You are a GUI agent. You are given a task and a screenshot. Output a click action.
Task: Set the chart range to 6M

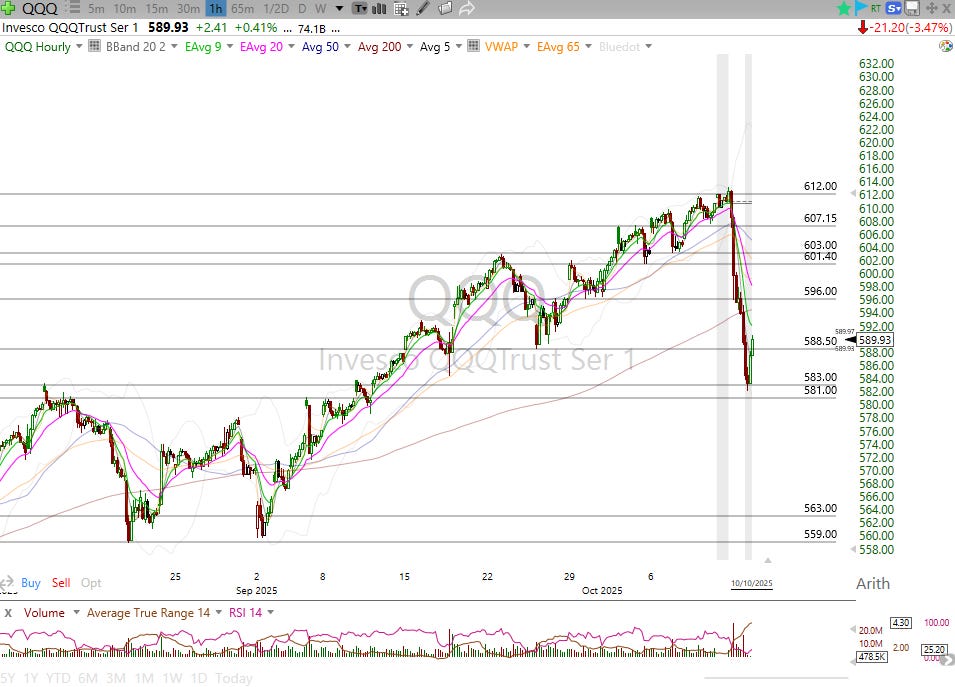tap(88, 678)
